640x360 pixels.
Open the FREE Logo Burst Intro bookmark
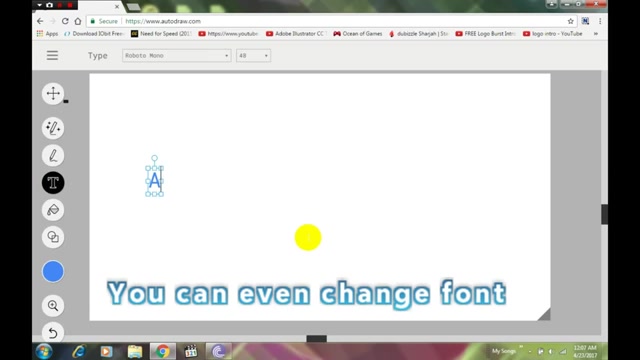coord(485,34)
